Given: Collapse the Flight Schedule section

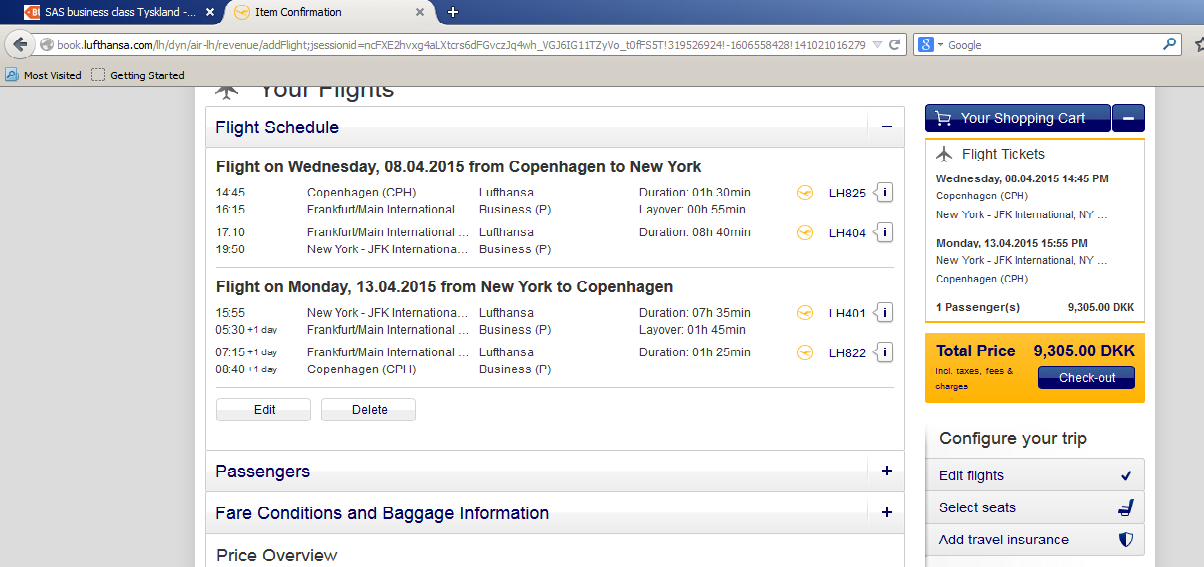Looking at the screenshot, I should (886, 127).
